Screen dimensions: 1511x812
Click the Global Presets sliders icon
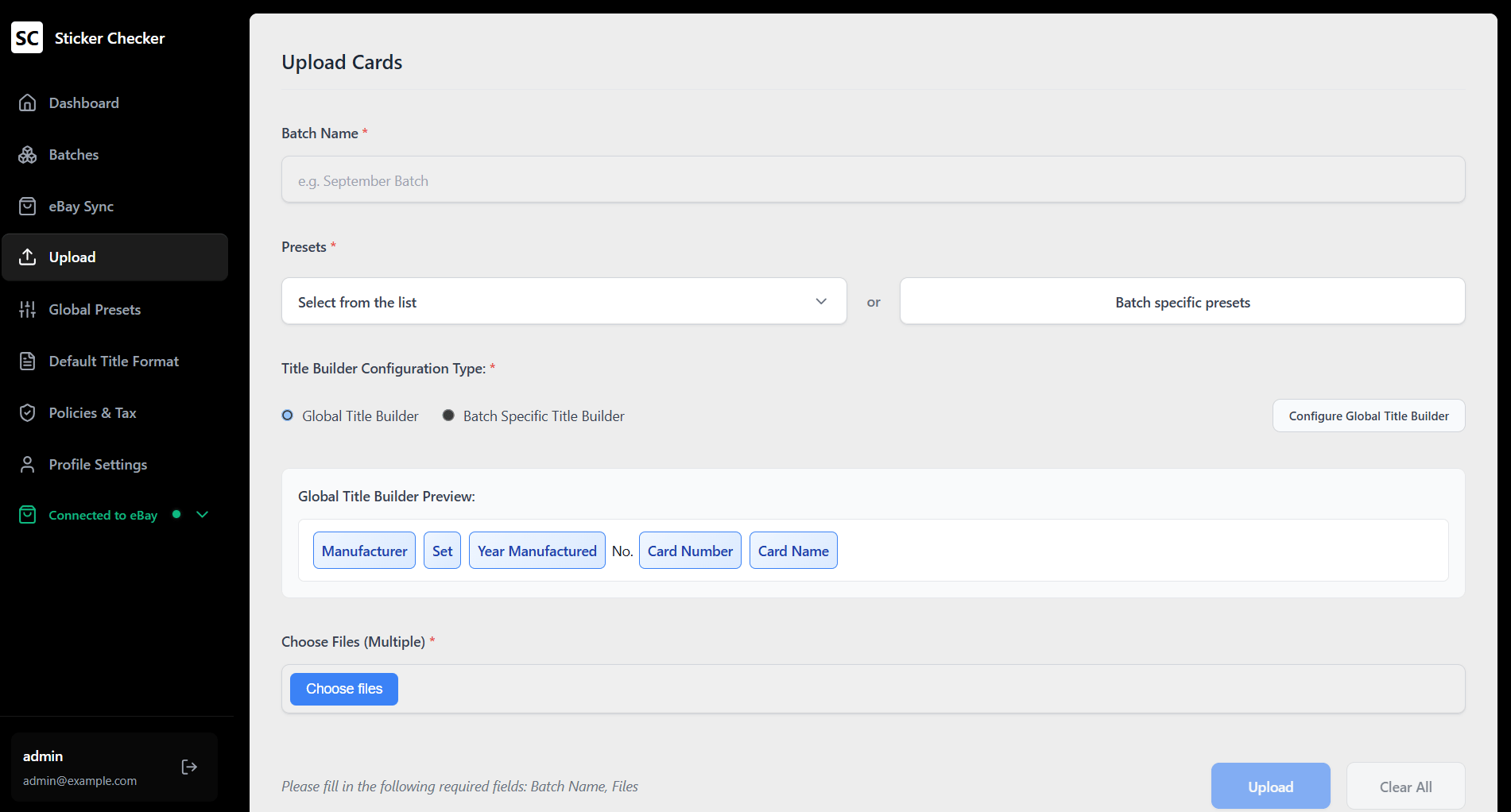(28, 309)
